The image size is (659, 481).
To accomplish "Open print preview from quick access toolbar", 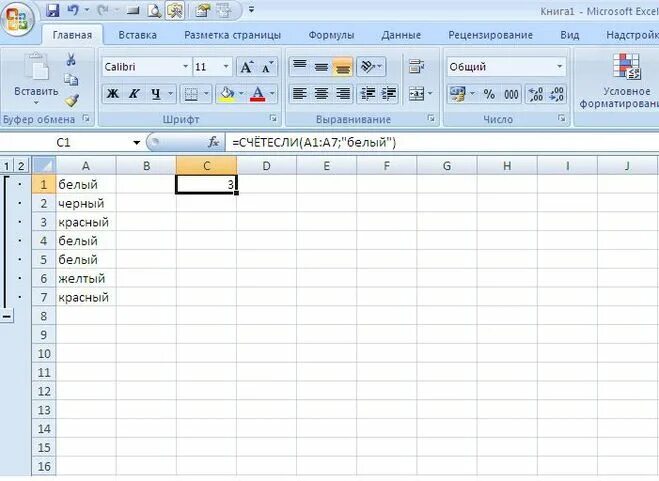I will click(x=154, y=11).
